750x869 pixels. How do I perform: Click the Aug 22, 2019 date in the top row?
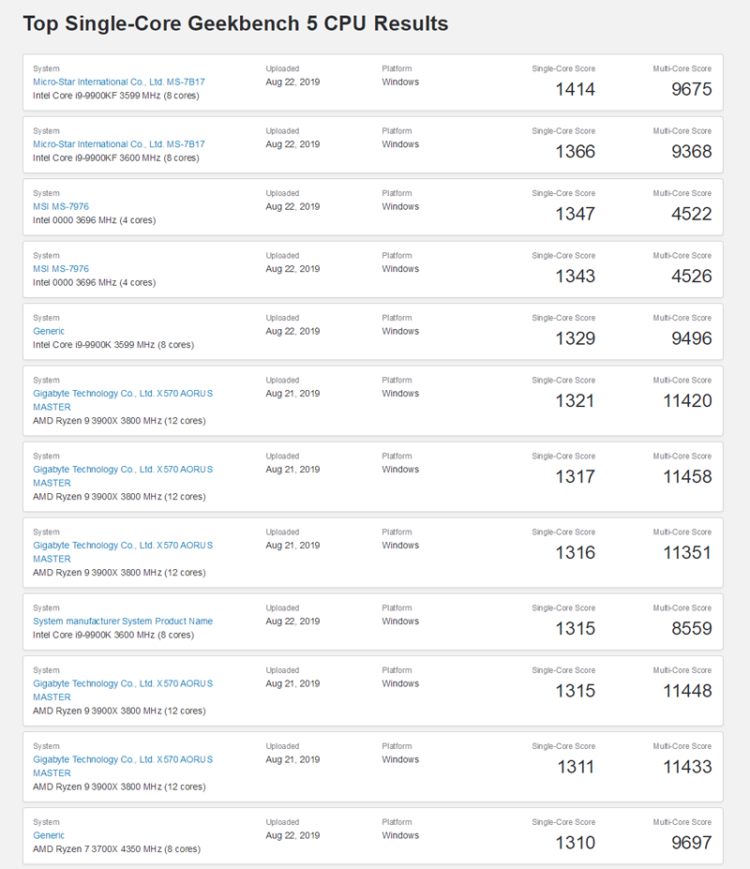293,82
